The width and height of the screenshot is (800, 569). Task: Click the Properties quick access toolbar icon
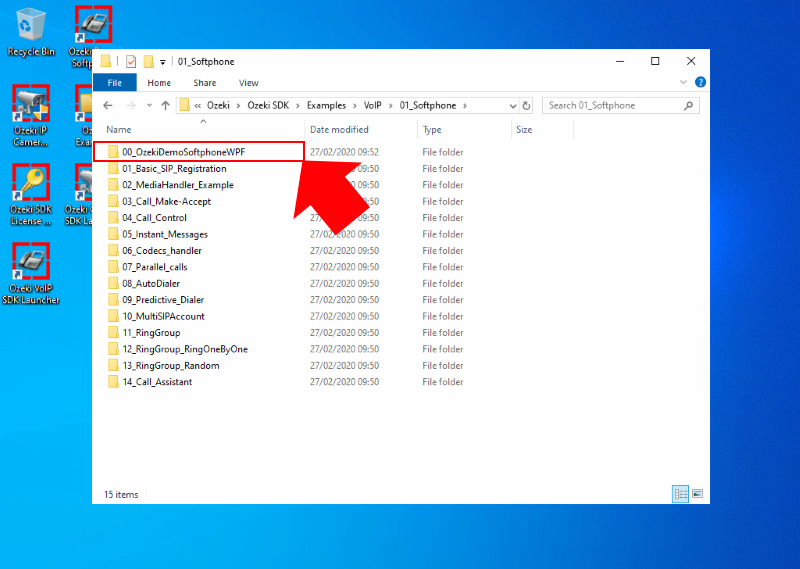[131, 62]
